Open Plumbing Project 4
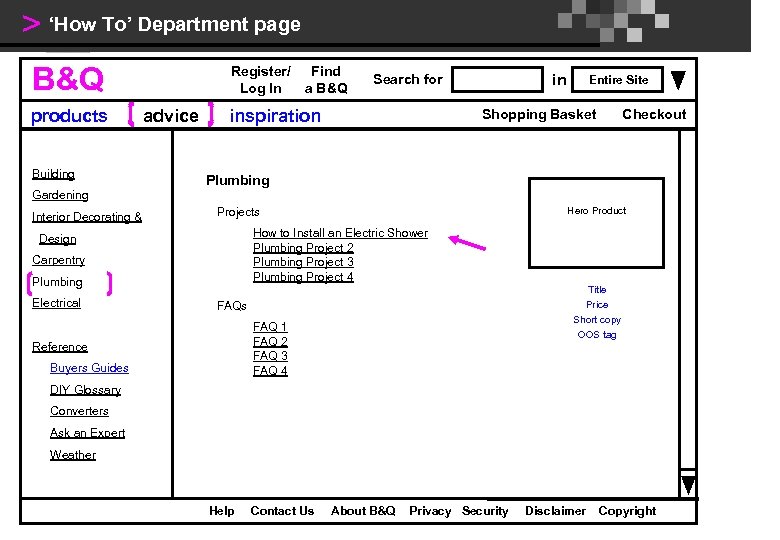Screen dimensions: 780x540 pyautogui.click(x=303, y=277)
